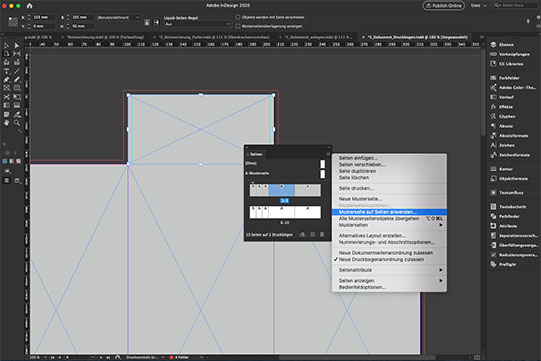Expand the Seiten anzeigen submenu

[389, 281]
